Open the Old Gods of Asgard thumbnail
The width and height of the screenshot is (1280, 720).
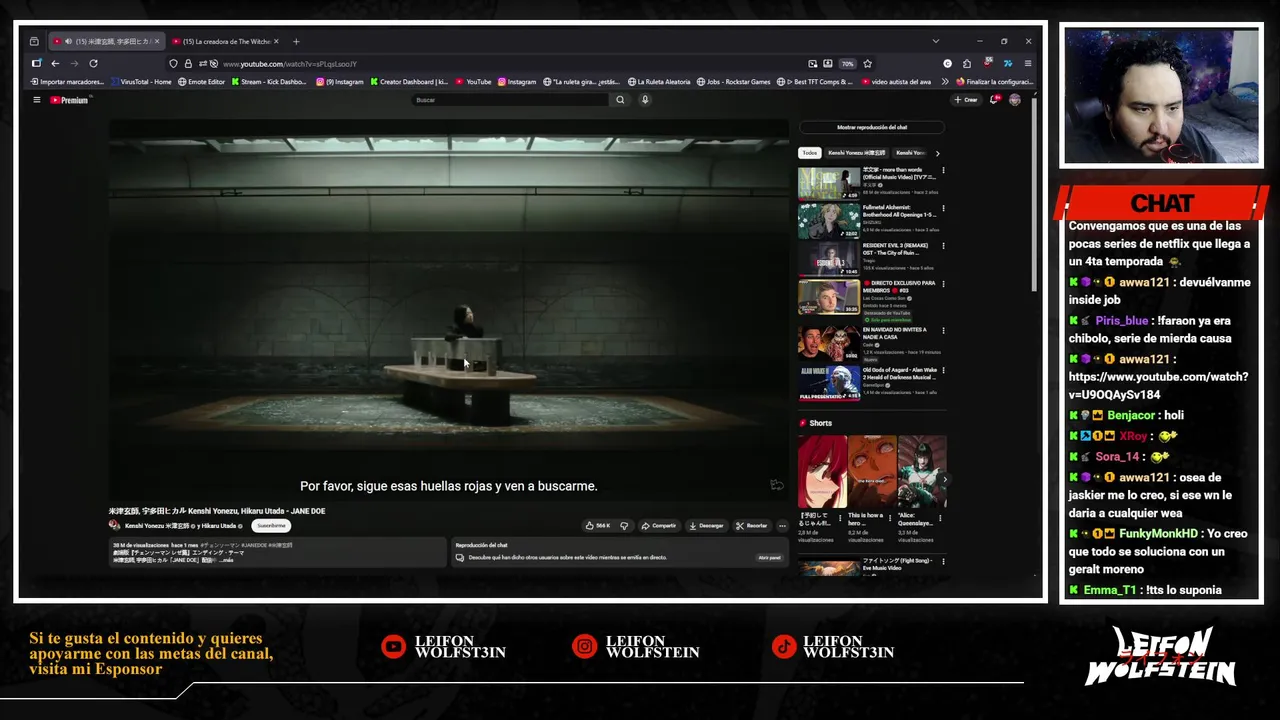point(829,383)
